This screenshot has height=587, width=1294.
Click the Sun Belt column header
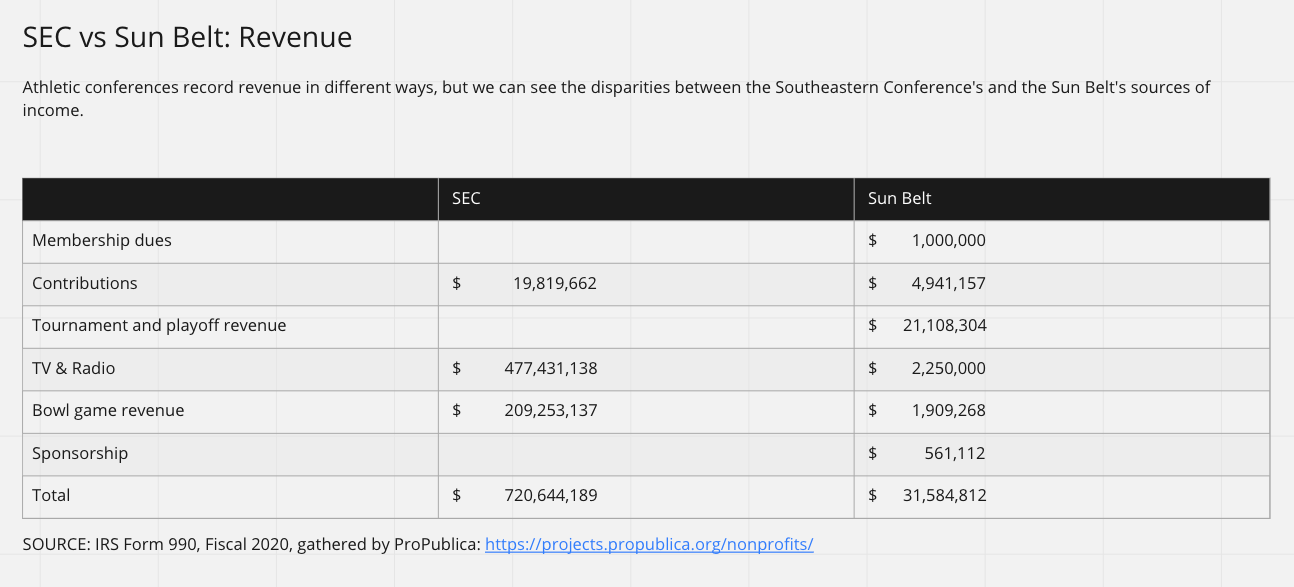tap(899, 198)
